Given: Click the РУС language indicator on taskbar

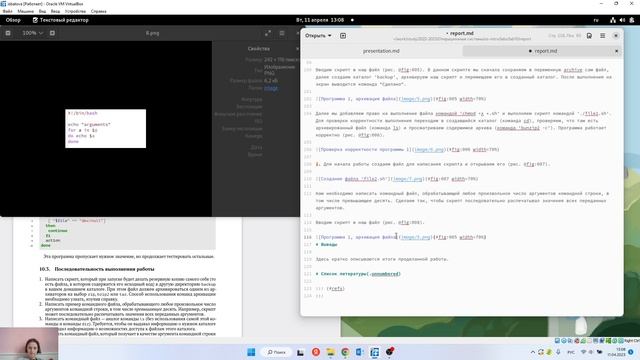Looking at the screenshot, I should coord(571,352).
